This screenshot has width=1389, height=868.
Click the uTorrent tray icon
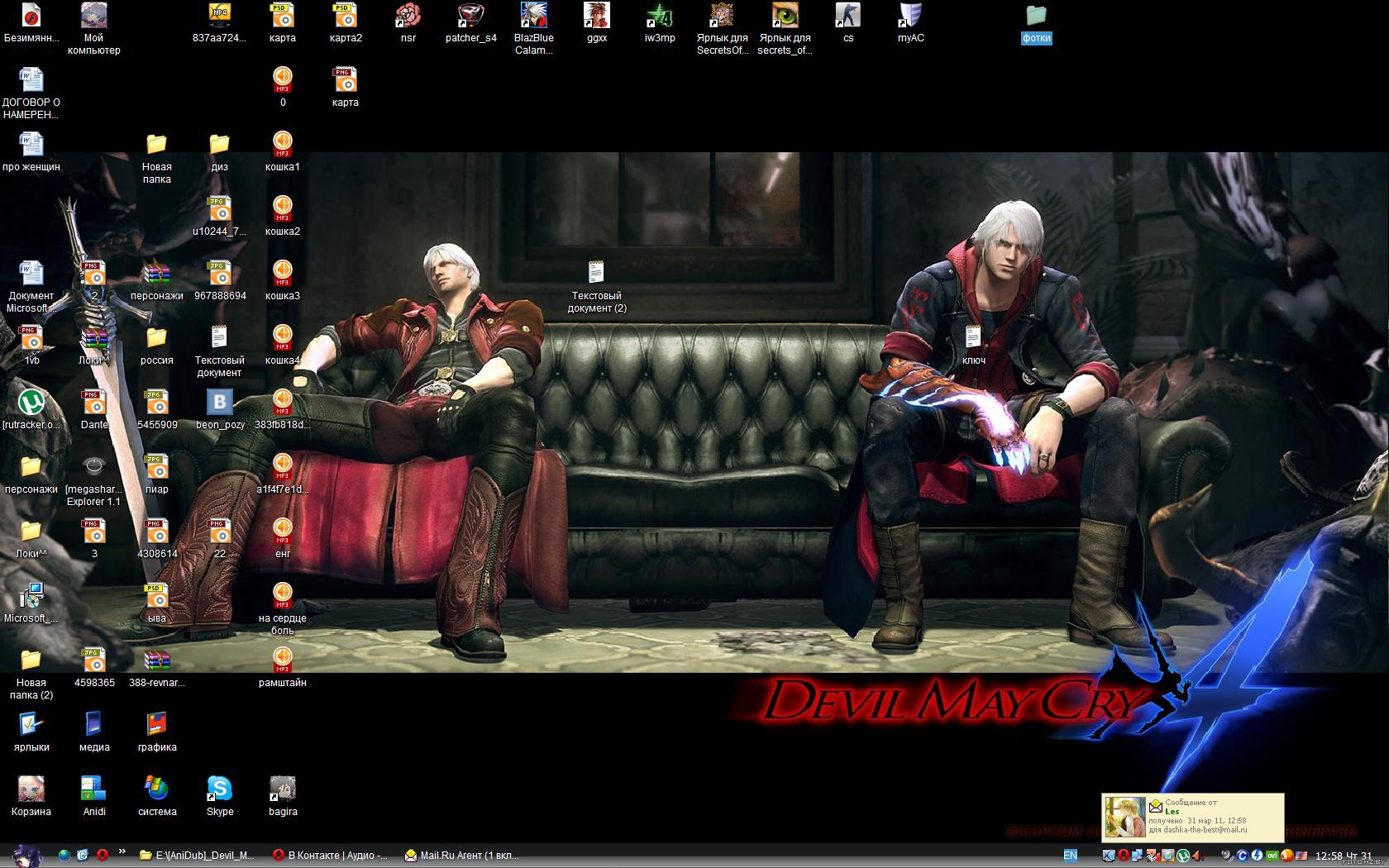pos(1183,856)
